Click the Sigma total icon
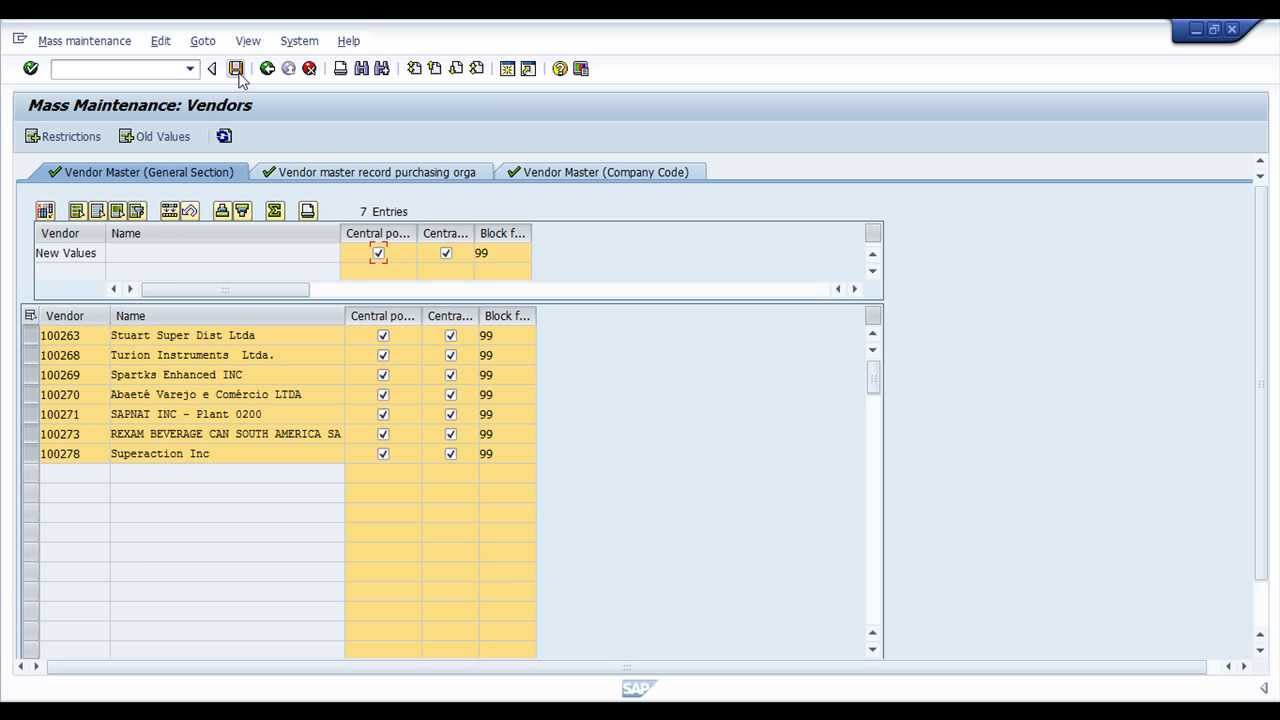 click(x=275, y=211)
